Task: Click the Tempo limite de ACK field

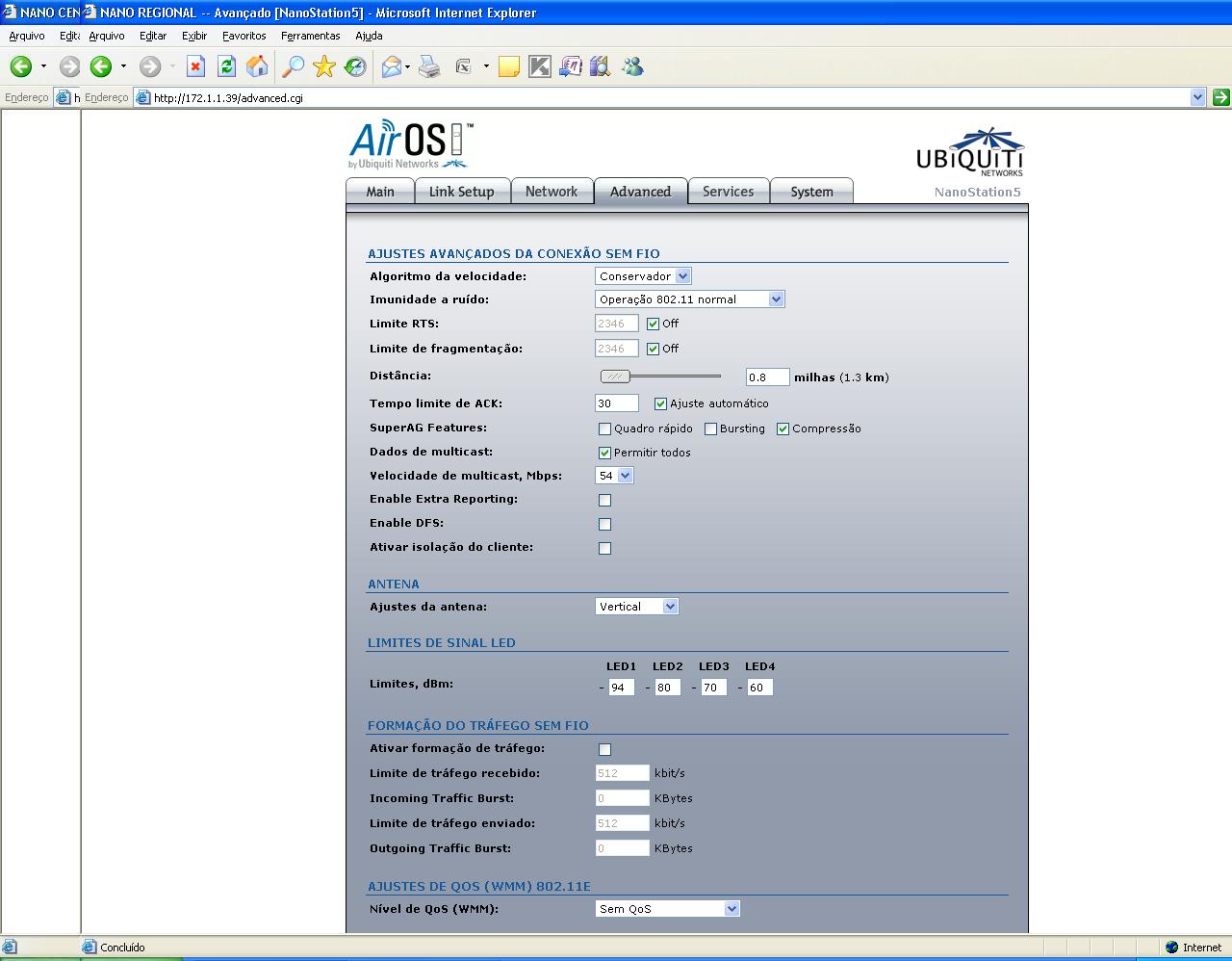Action: pos(617,403)
